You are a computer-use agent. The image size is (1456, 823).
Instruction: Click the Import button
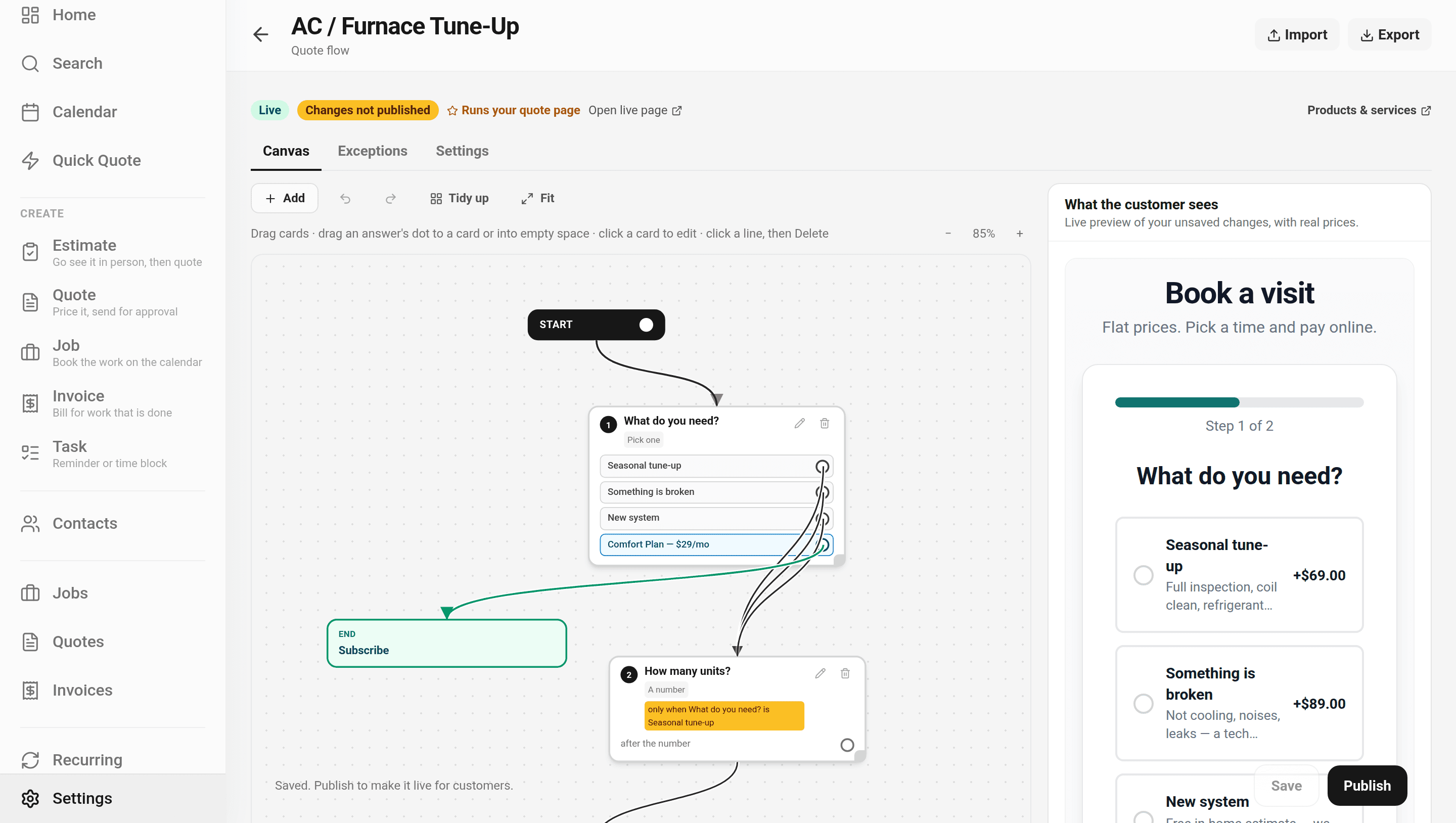pos(1297,34)
